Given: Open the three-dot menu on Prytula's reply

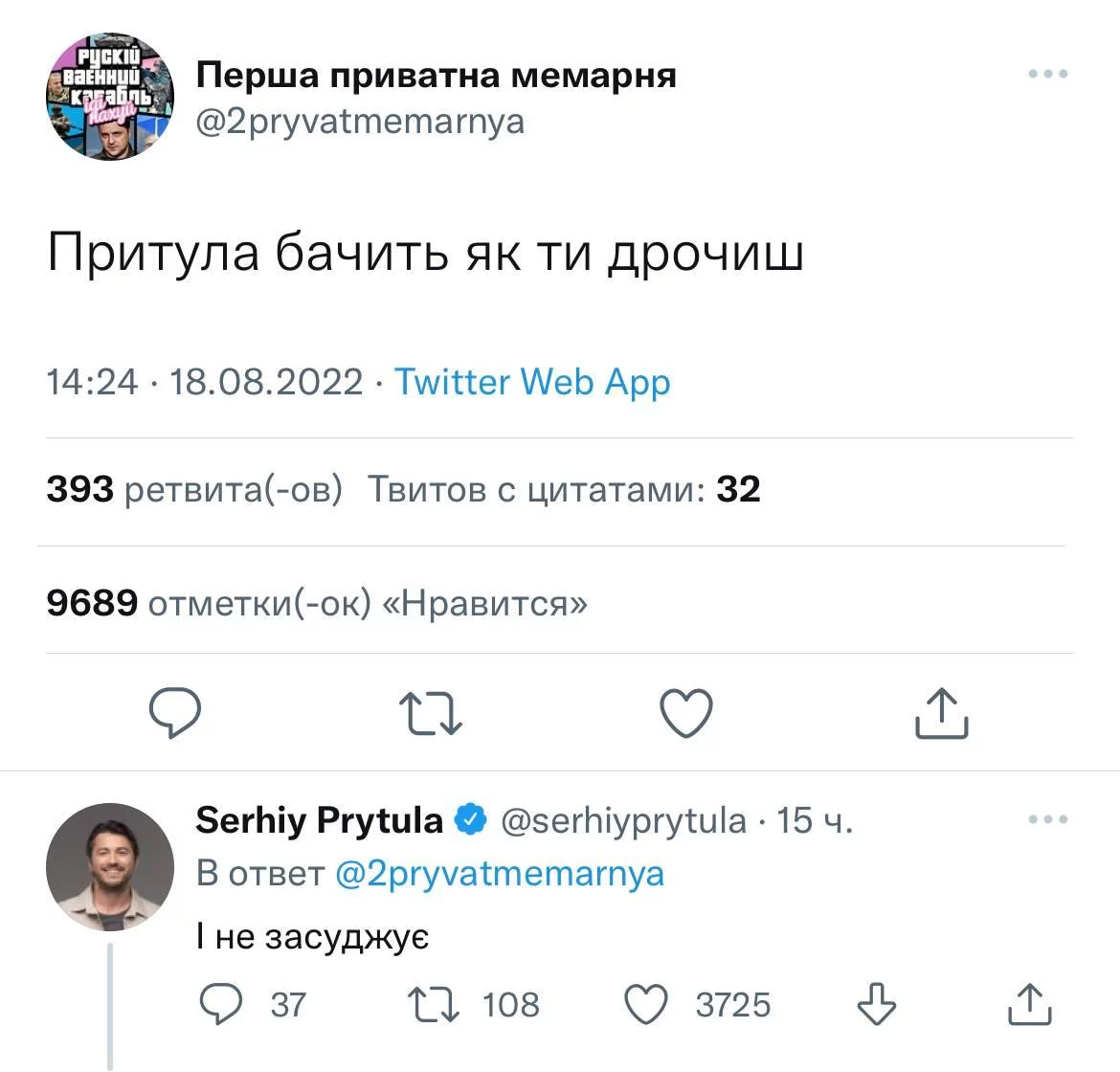Looking at the screenshot, I should 1047,819.
